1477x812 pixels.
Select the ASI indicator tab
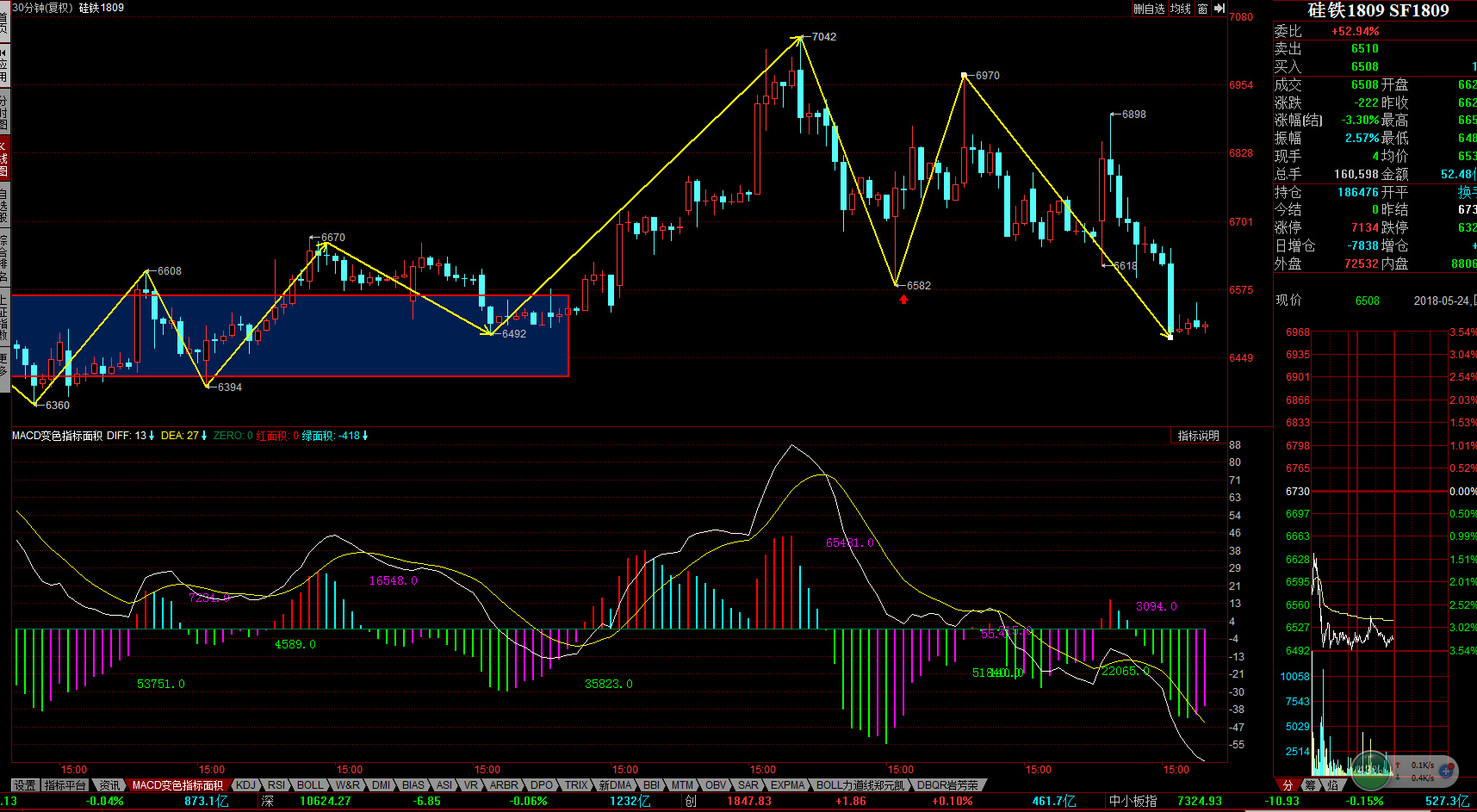click(444, 785)
